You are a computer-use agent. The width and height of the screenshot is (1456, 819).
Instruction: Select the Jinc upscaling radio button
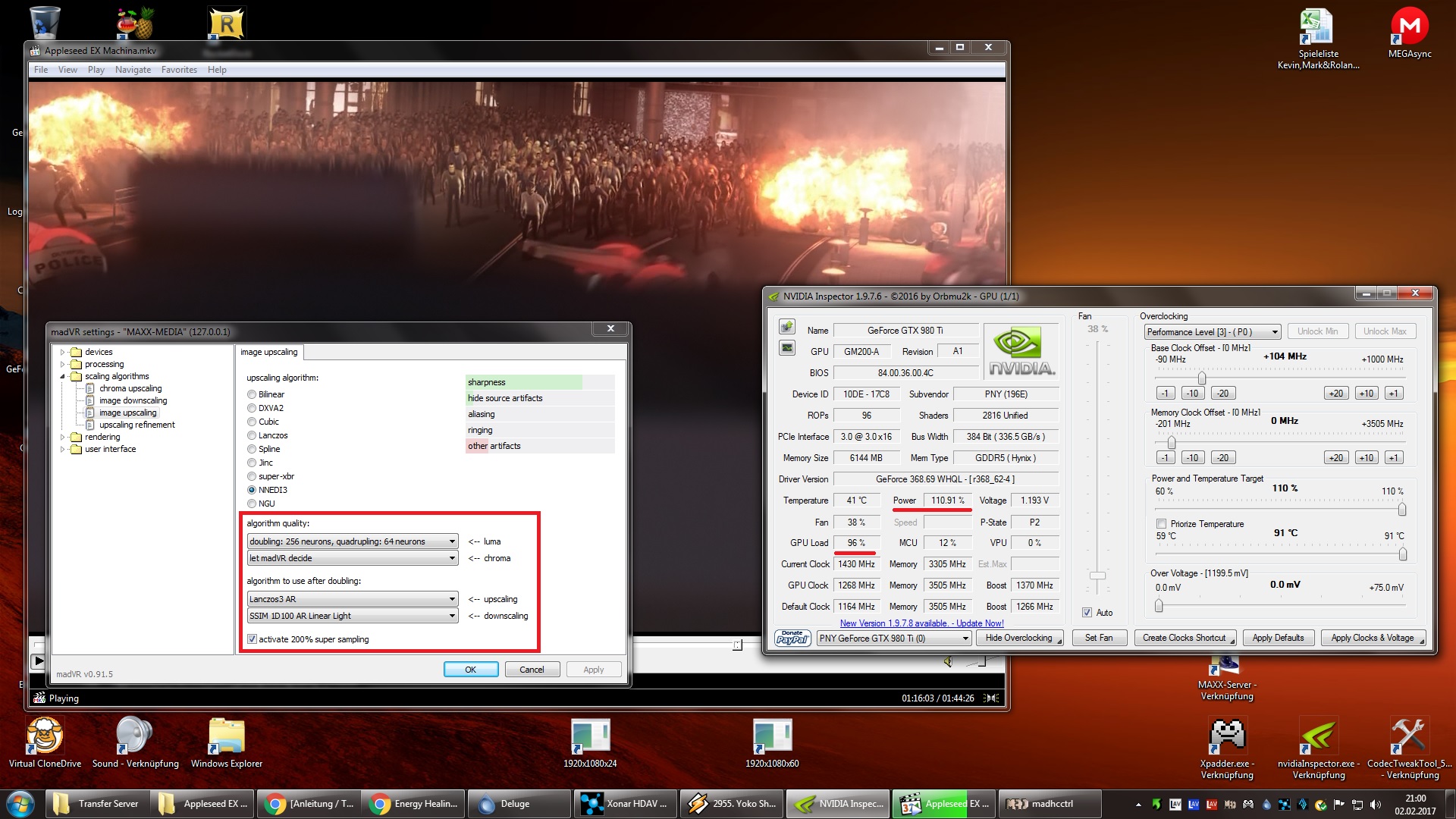pyautogui.click(x=252, y=463)
